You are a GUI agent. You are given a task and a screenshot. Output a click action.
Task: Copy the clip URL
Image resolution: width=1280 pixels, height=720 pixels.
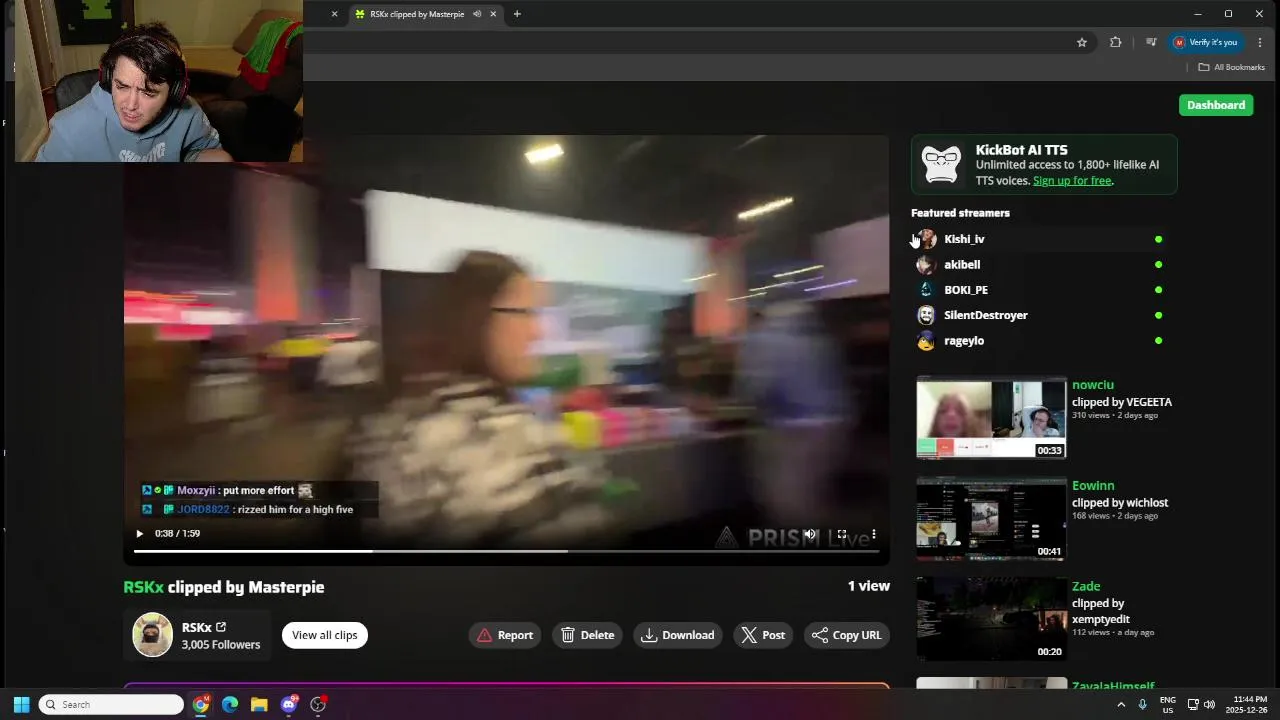pyautogui.click(x=847, y=635)
